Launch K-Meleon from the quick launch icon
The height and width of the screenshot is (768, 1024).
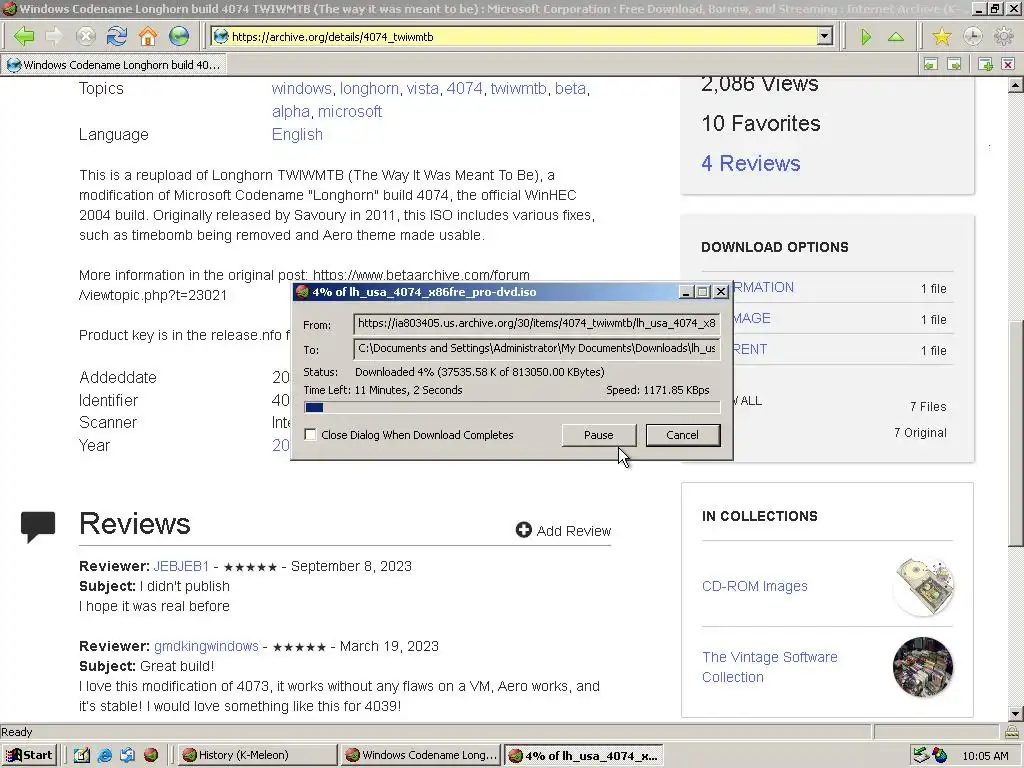(x=151, y=755)
